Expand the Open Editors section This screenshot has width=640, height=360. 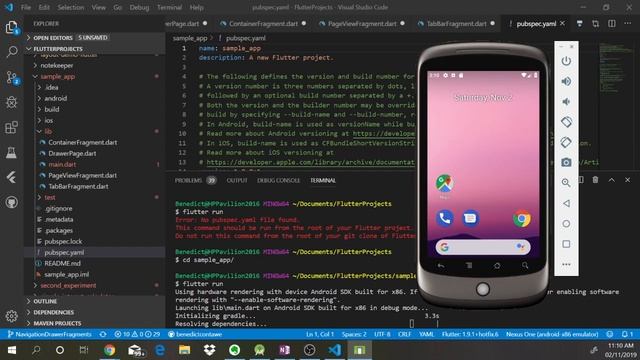point(95,38)
